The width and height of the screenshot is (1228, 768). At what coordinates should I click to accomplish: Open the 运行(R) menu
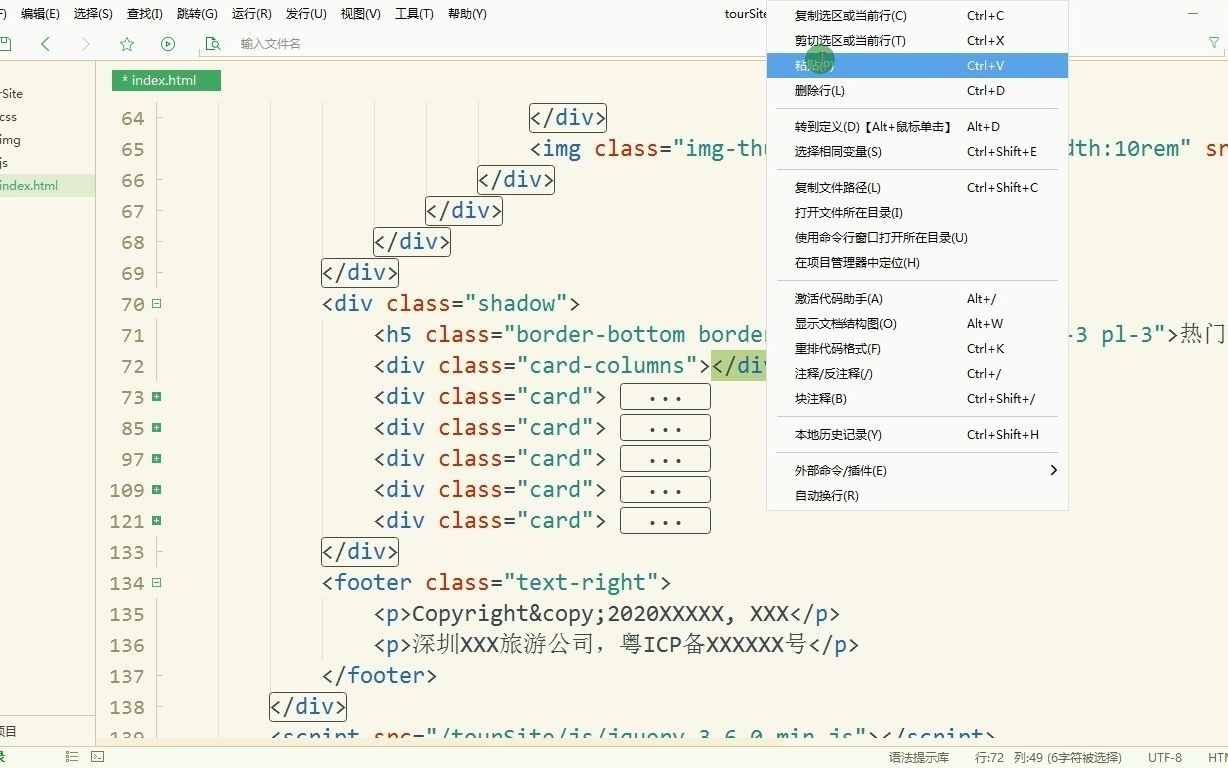click(250, 13)
